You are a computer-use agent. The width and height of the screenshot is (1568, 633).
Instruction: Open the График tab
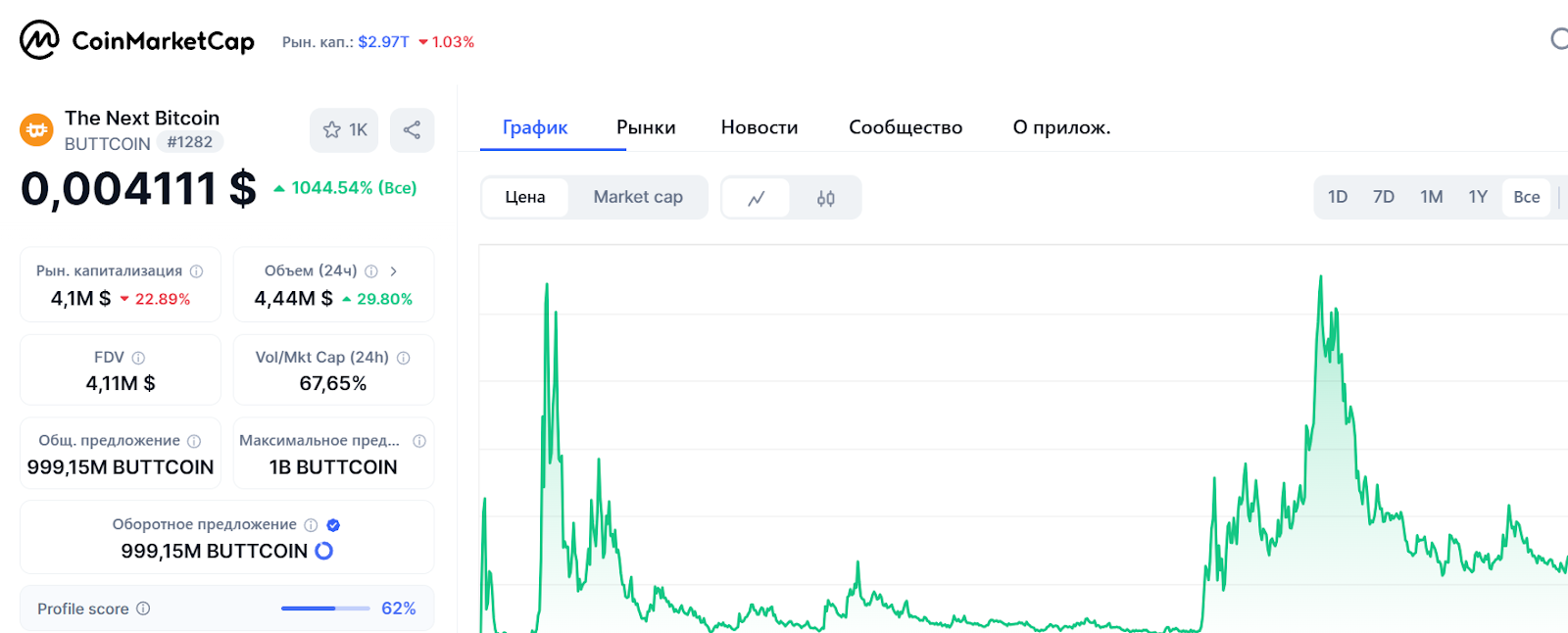535,127
